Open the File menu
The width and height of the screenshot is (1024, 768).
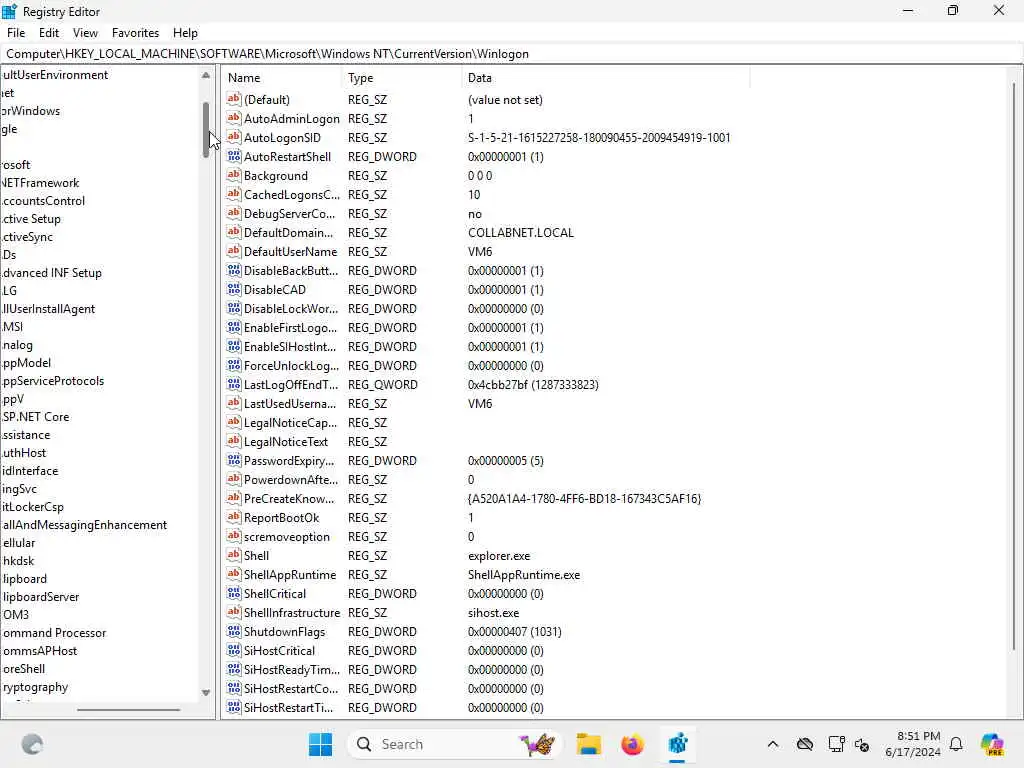(16, 33)
